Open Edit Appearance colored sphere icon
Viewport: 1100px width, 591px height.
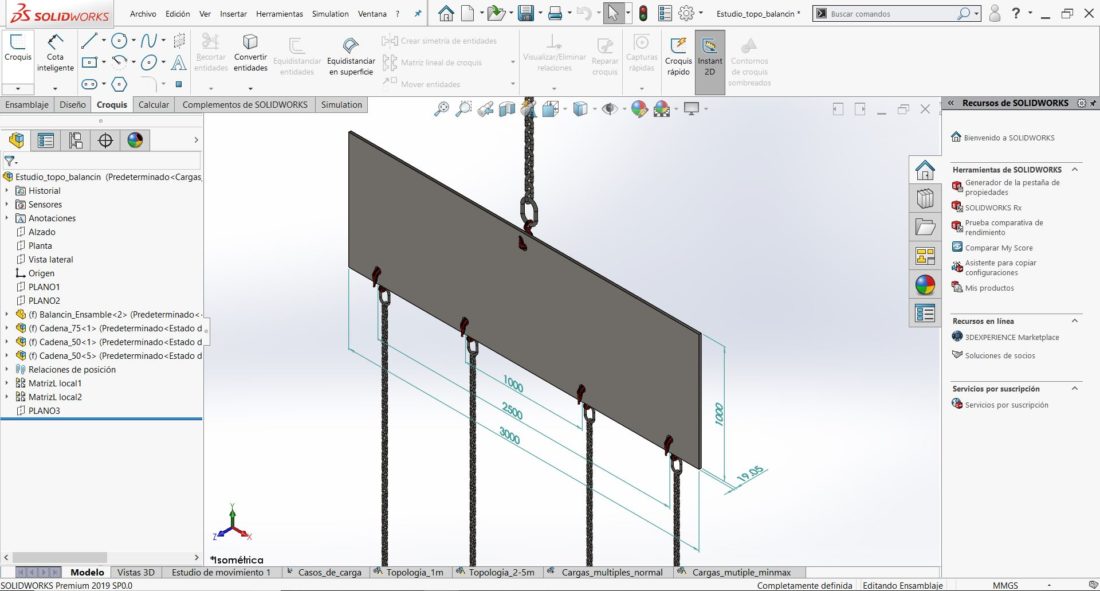tap(639, 109)
